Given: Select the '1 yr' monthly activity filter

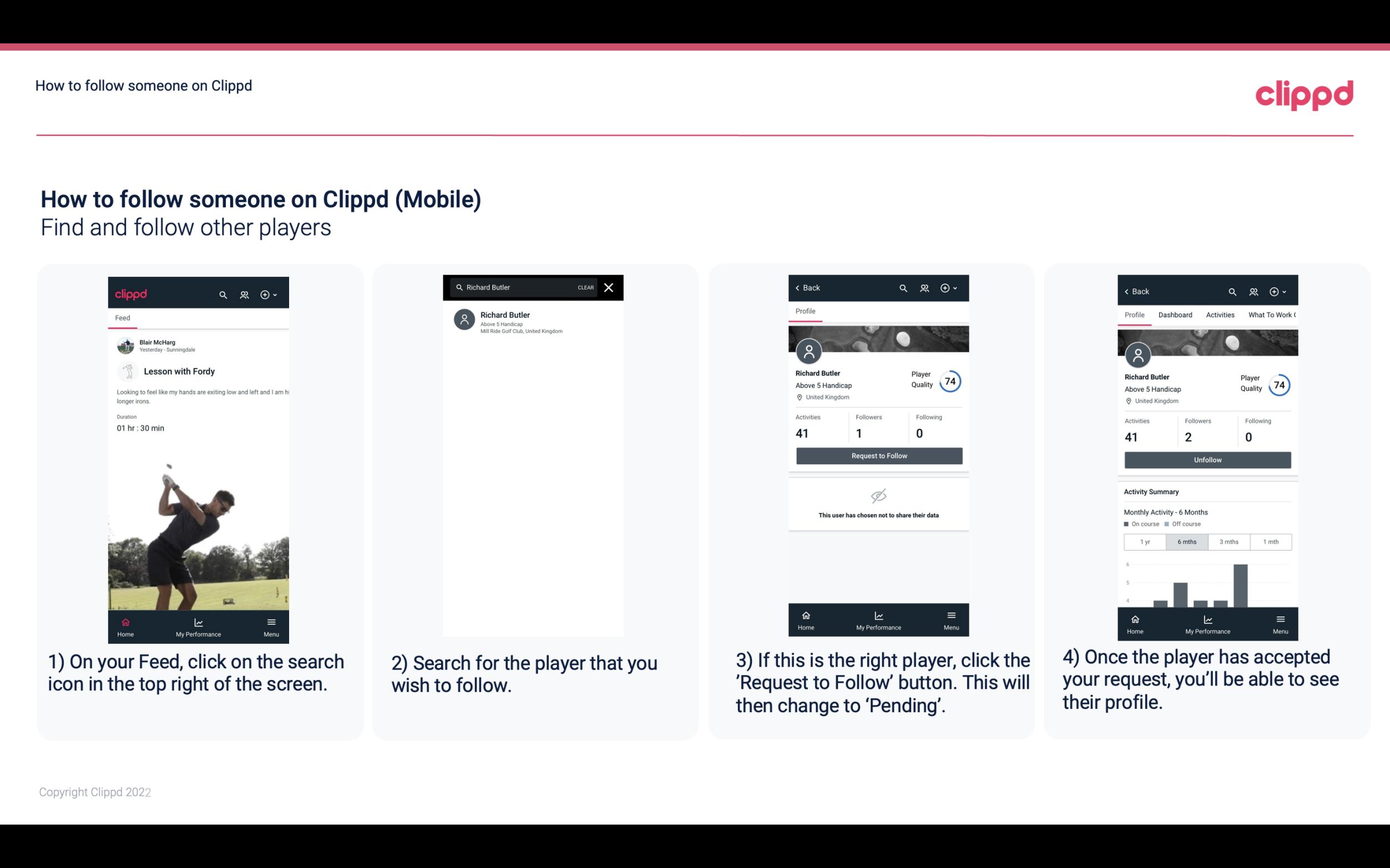Looking at the screenshot, I should click(1145, 541).
